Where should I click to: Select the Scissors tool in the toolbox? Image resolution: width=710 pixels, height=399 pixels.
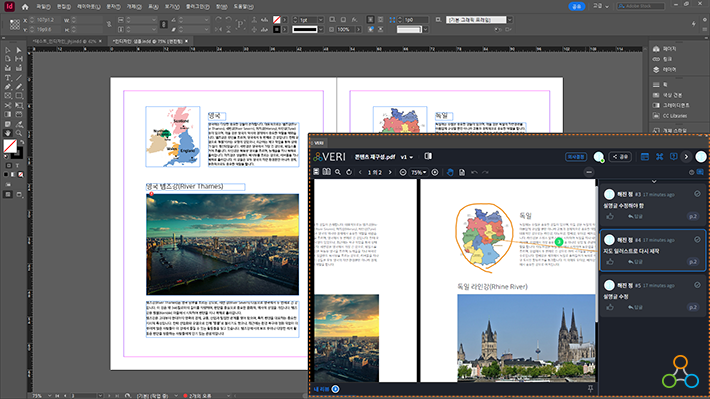(8, 106)
